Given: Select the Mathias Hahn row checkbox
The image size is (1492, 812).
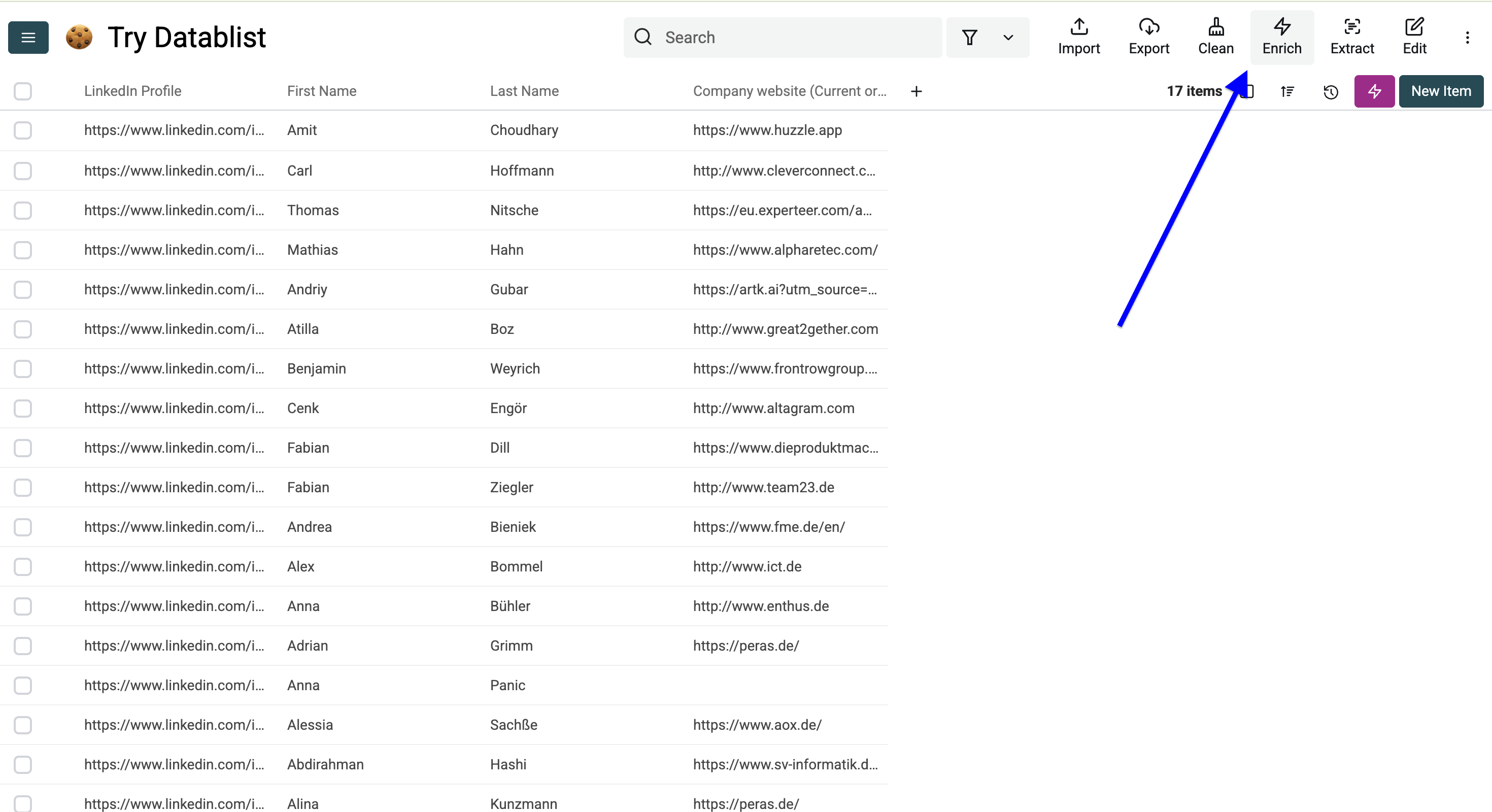Looking at the screenshot, I should point(23,250).
